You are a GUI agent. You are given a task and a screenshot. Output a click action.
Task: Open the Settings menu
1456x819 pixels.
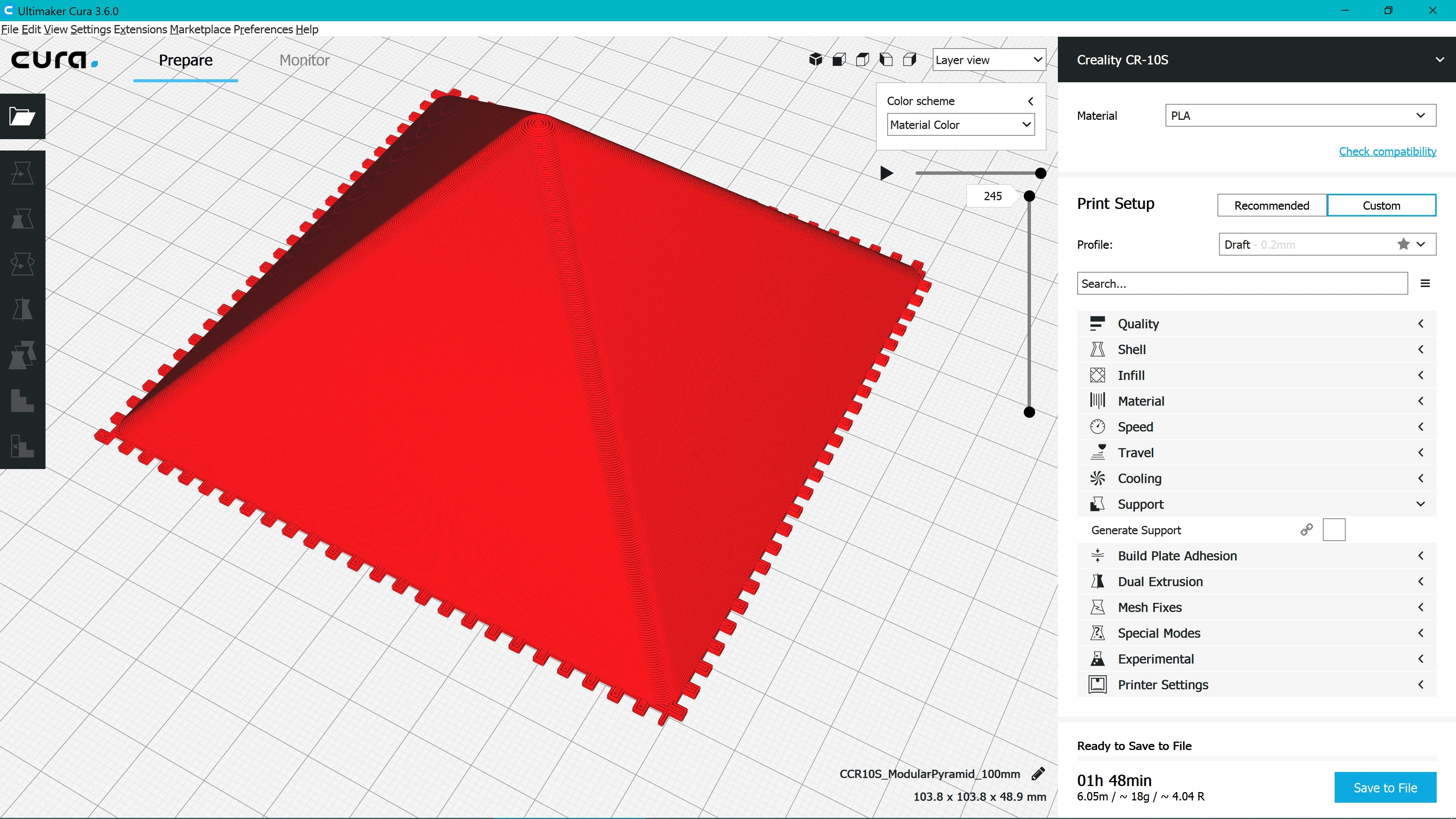click(91, 30)
